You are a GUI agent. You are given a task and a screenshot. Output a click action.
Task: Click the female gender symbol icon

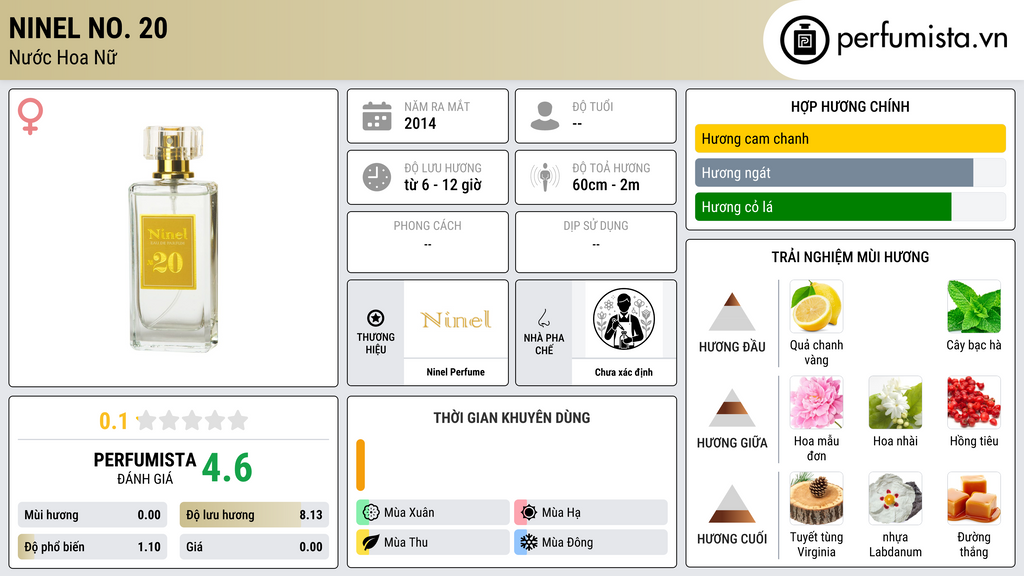(30, 116)
